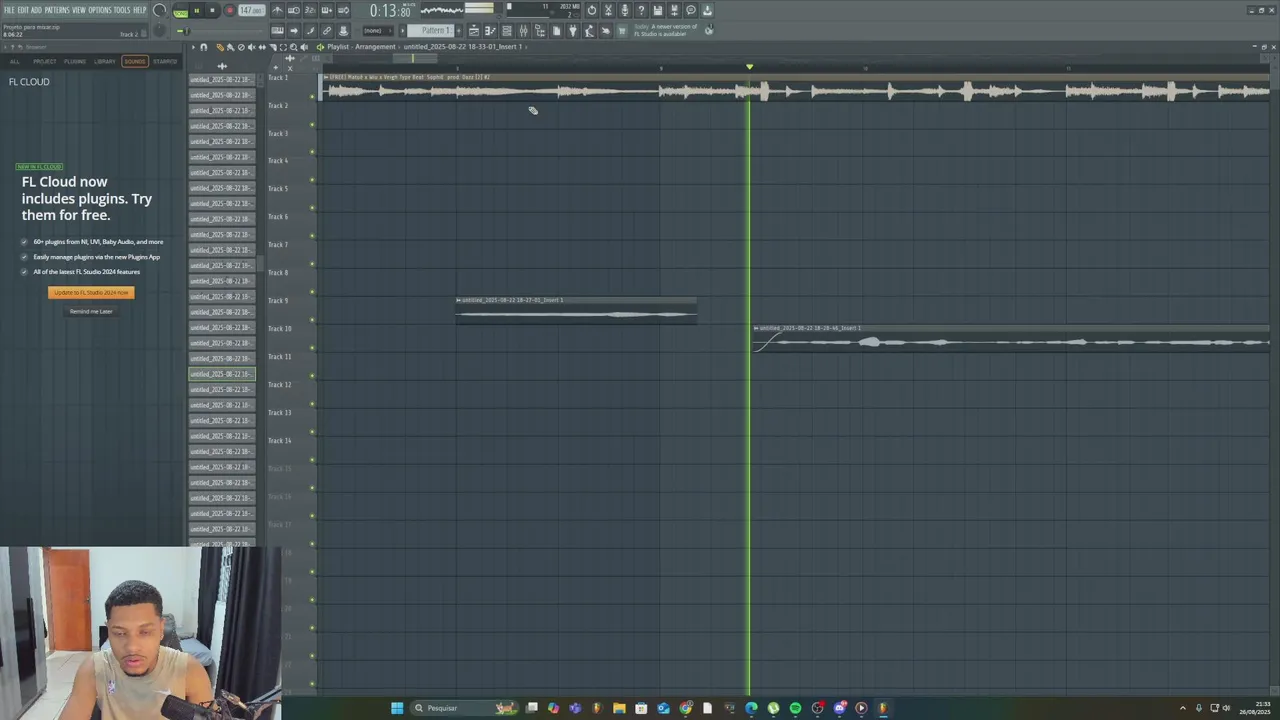The height and width of the screenshot is (720, 1280).
Task: Toggle wait for input before recording
Action: coord(294,10)
